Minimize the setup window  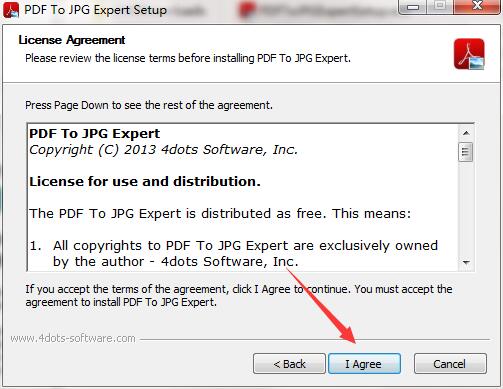tap(413, 7)
